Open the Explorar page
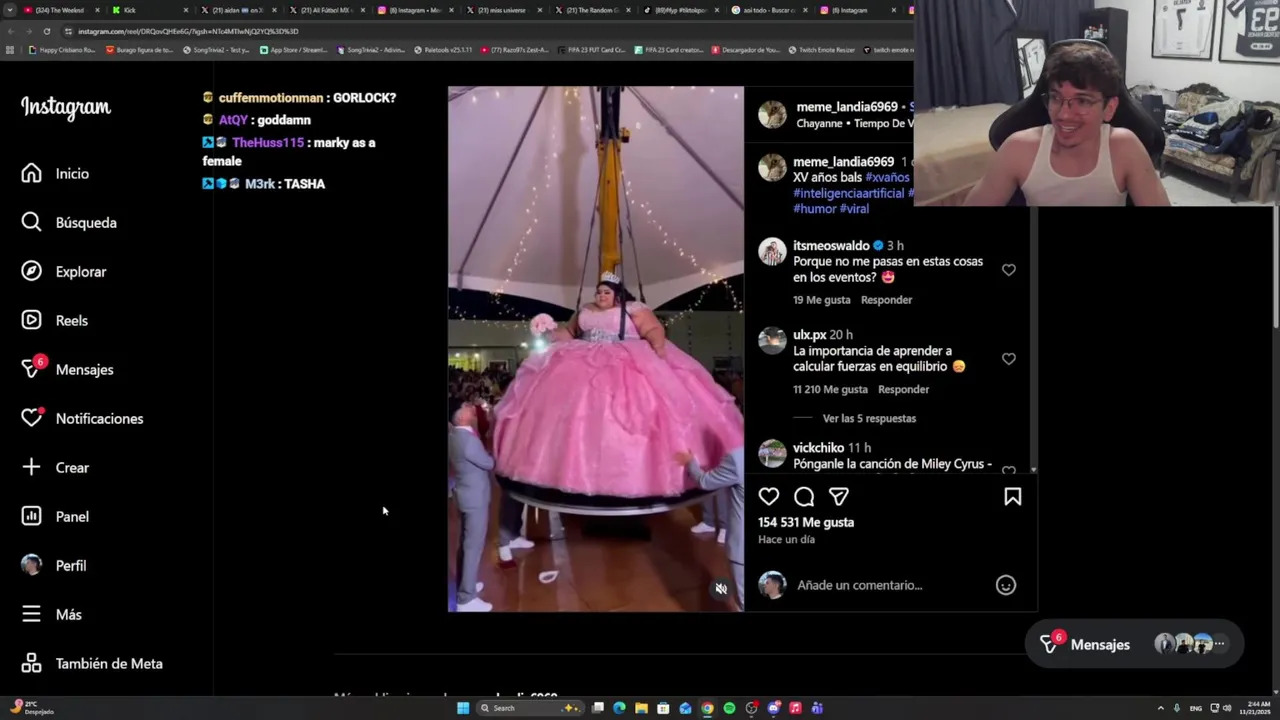 coord(64,272)
